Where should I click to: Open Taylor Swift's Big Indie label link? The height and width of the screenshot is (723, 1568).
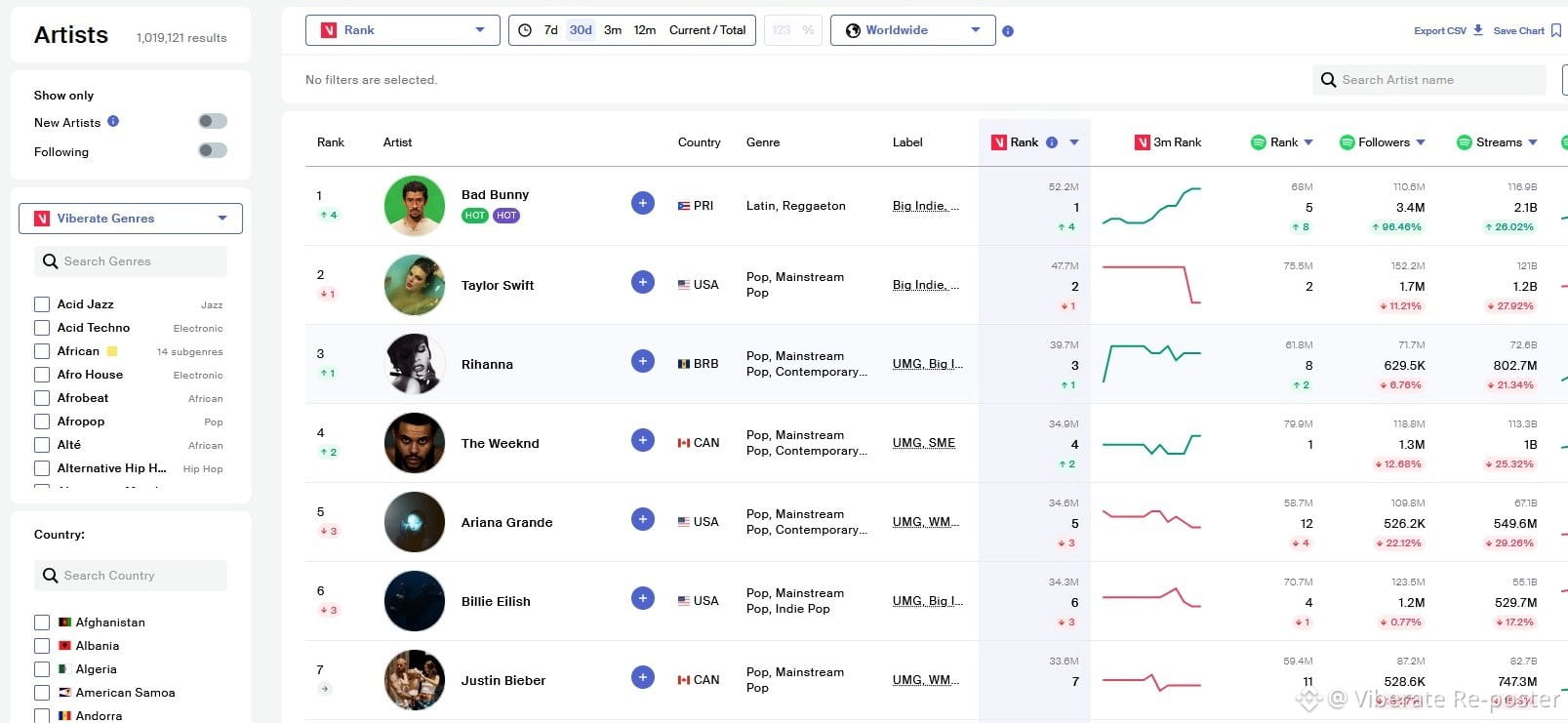pos(926,285)
